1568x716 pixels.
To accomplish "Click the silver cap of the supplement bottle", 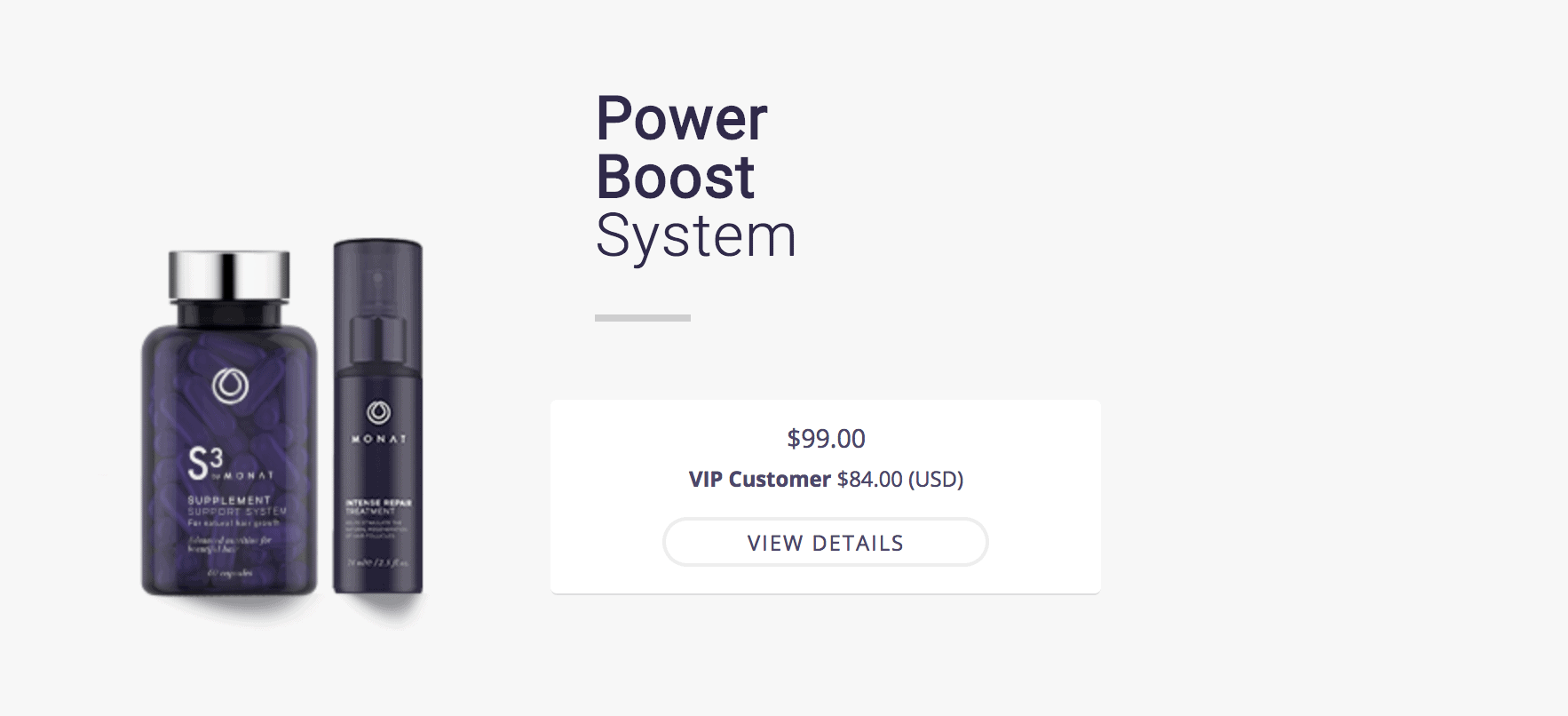I will [229, 275].
